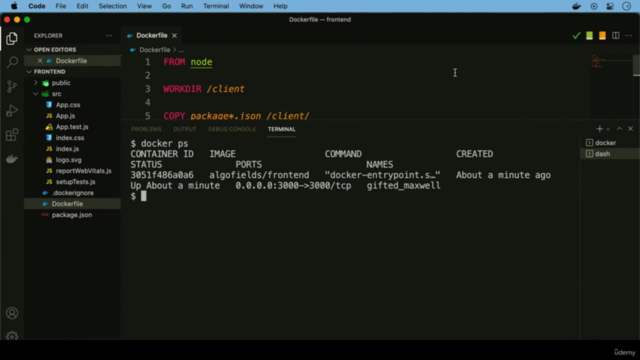Open the Code application menu
This screenshot has width=640, height=360.
[37, 6]
